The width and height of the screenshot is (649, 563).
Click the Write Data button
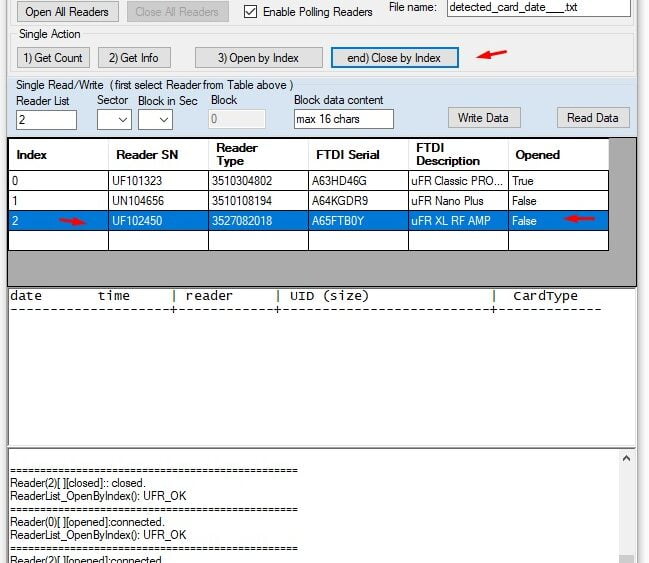click(x=484, y=118)
